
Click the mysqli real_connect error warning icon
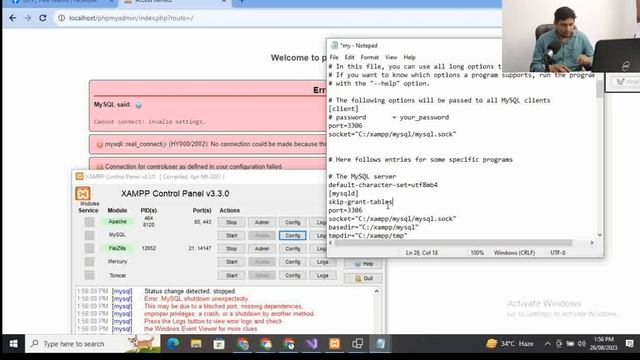coord(99,144)
